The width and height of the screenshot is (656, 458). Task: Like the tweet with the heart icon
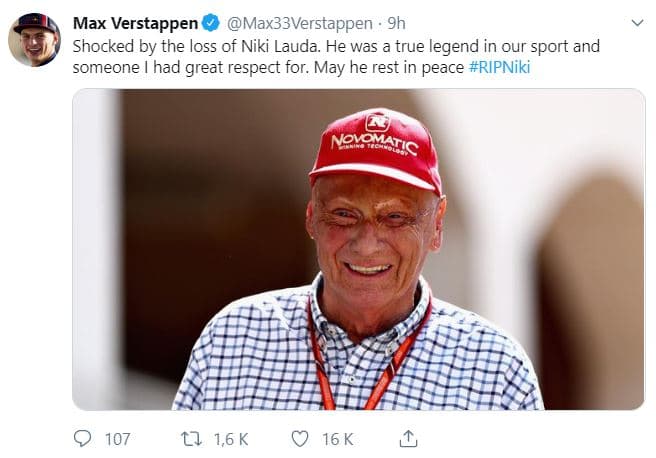[x=299, y=438]
